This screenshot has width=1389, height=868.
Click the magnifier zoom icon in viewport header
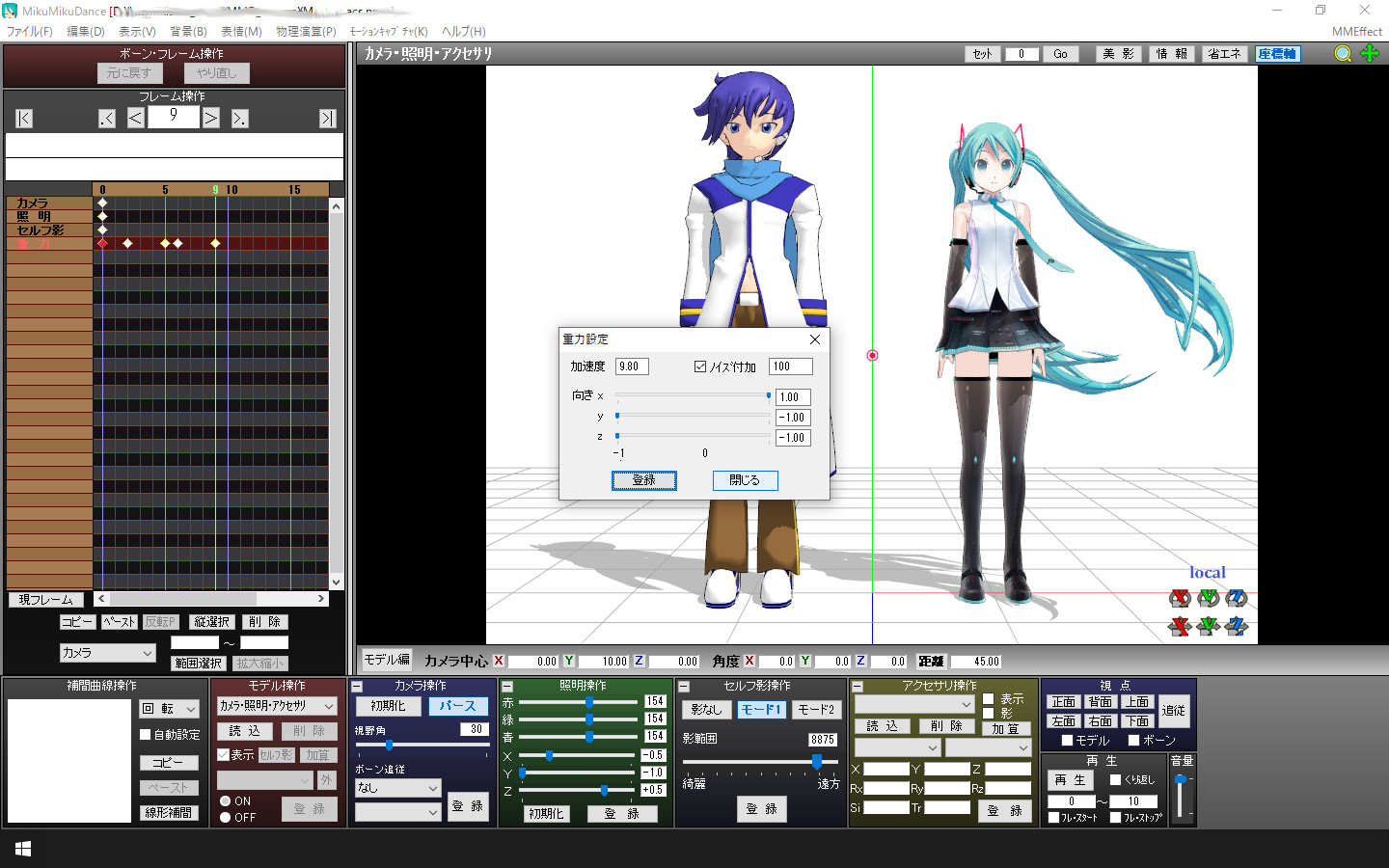[x=1342, y=54]
